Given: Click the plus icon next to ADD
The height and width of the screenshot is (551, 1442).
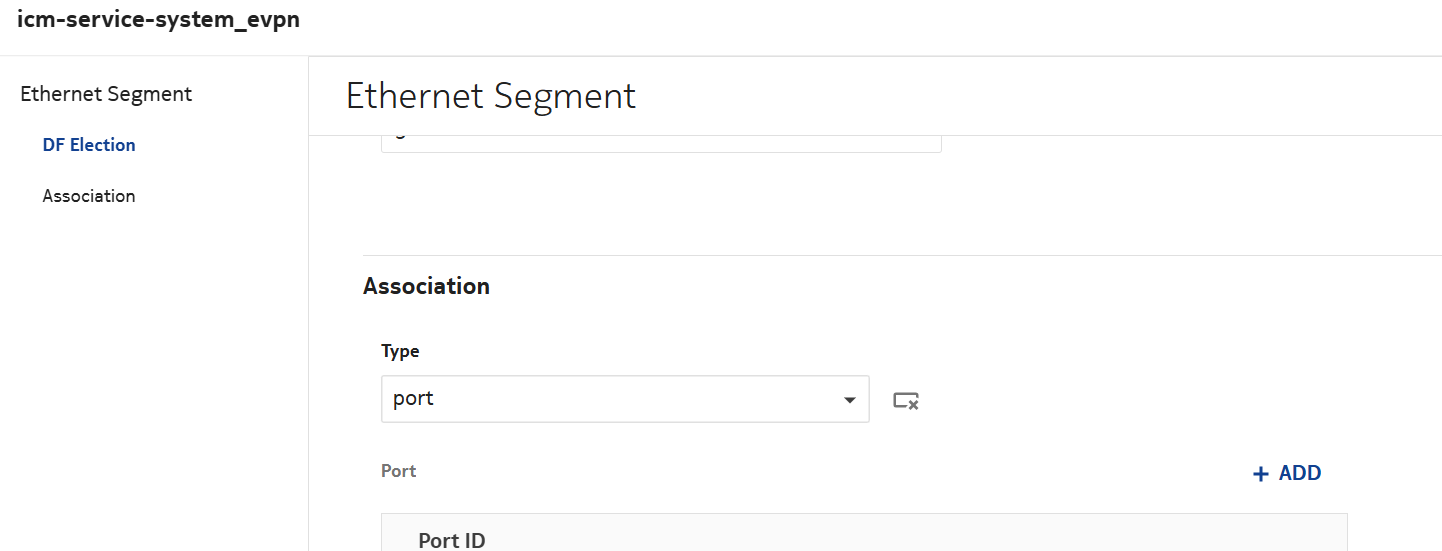Looking at the screenshot, I should click(x=1260, y=474).
